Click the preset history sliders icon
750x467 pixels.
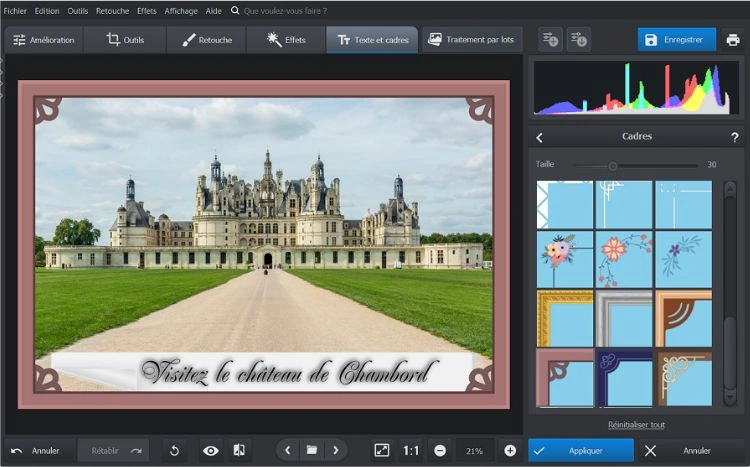(x=579, y=40)
